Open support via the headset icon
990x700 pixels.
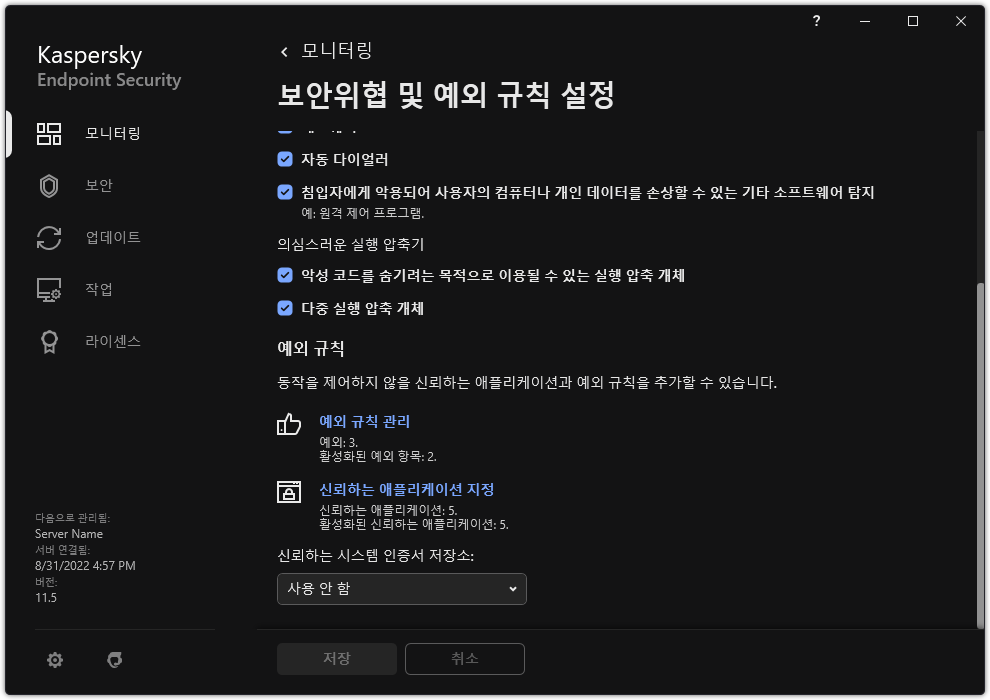point(114,660)
